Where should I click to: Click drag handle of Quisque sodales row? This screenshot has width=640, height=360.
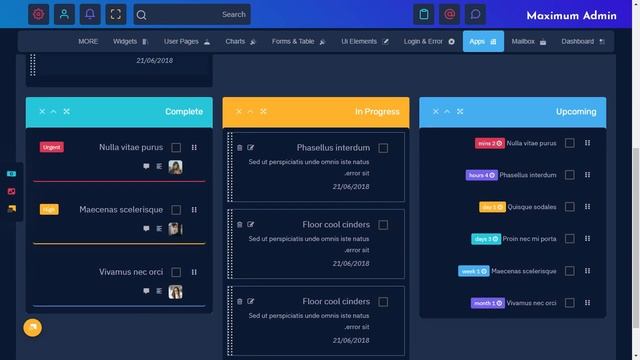[x=587, y=207]
